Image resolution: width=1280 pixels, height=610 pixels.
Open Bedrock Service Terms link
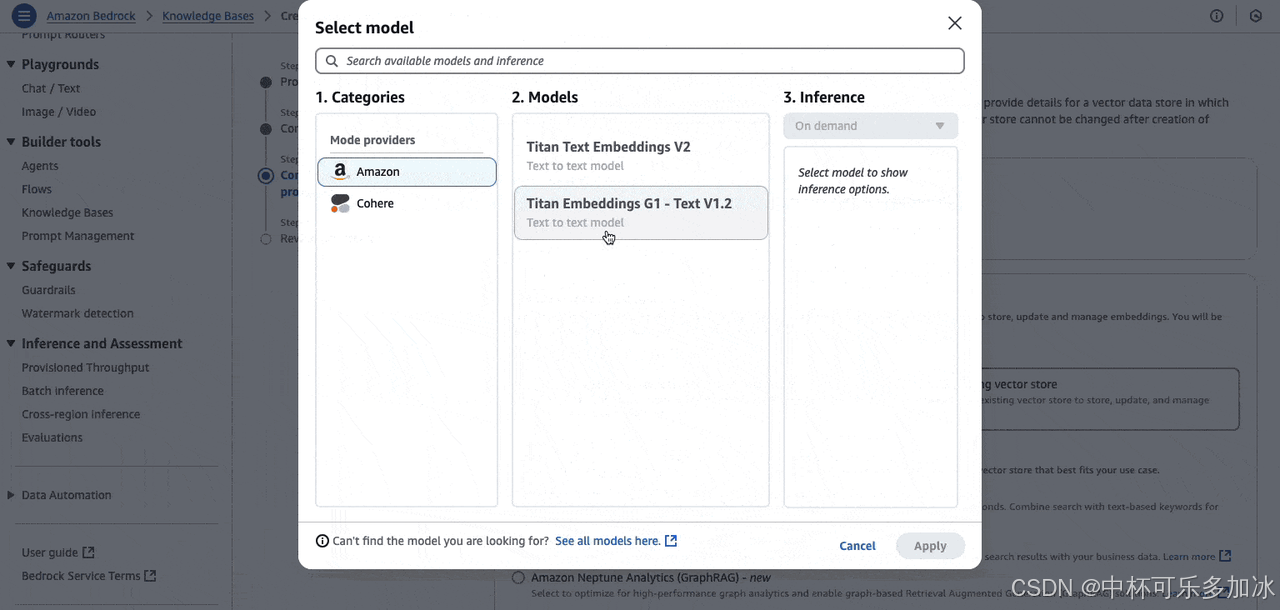click(x=82, y=576)
